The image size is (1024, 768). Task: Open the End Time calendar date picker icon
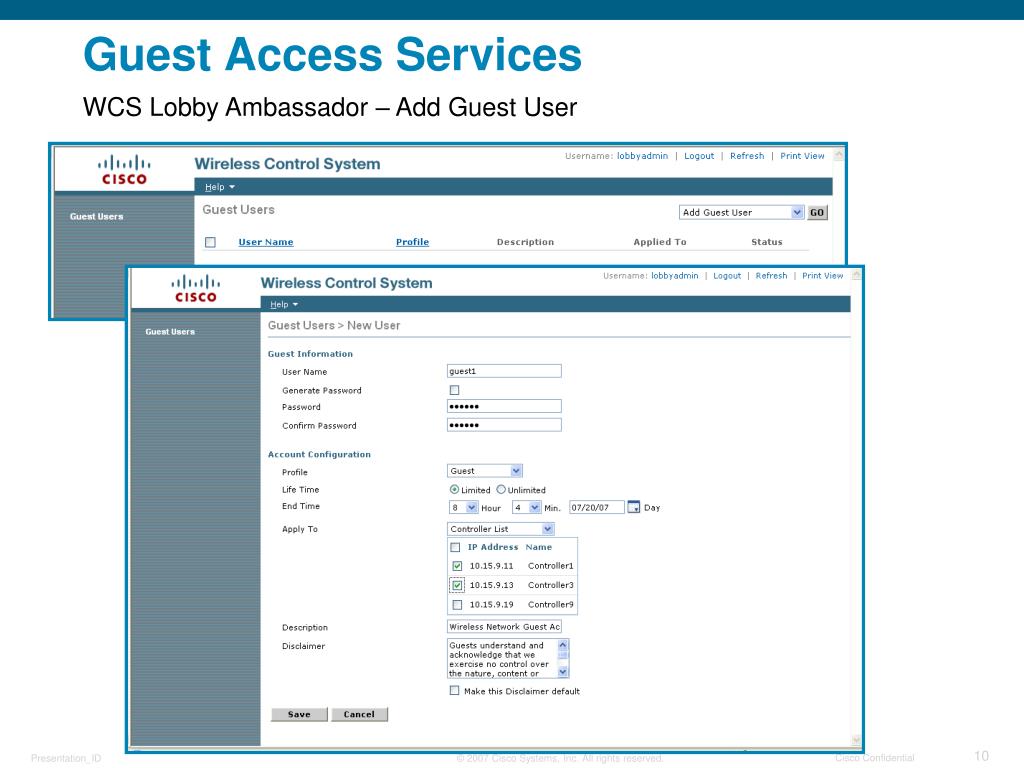click(x=633, y=507)
